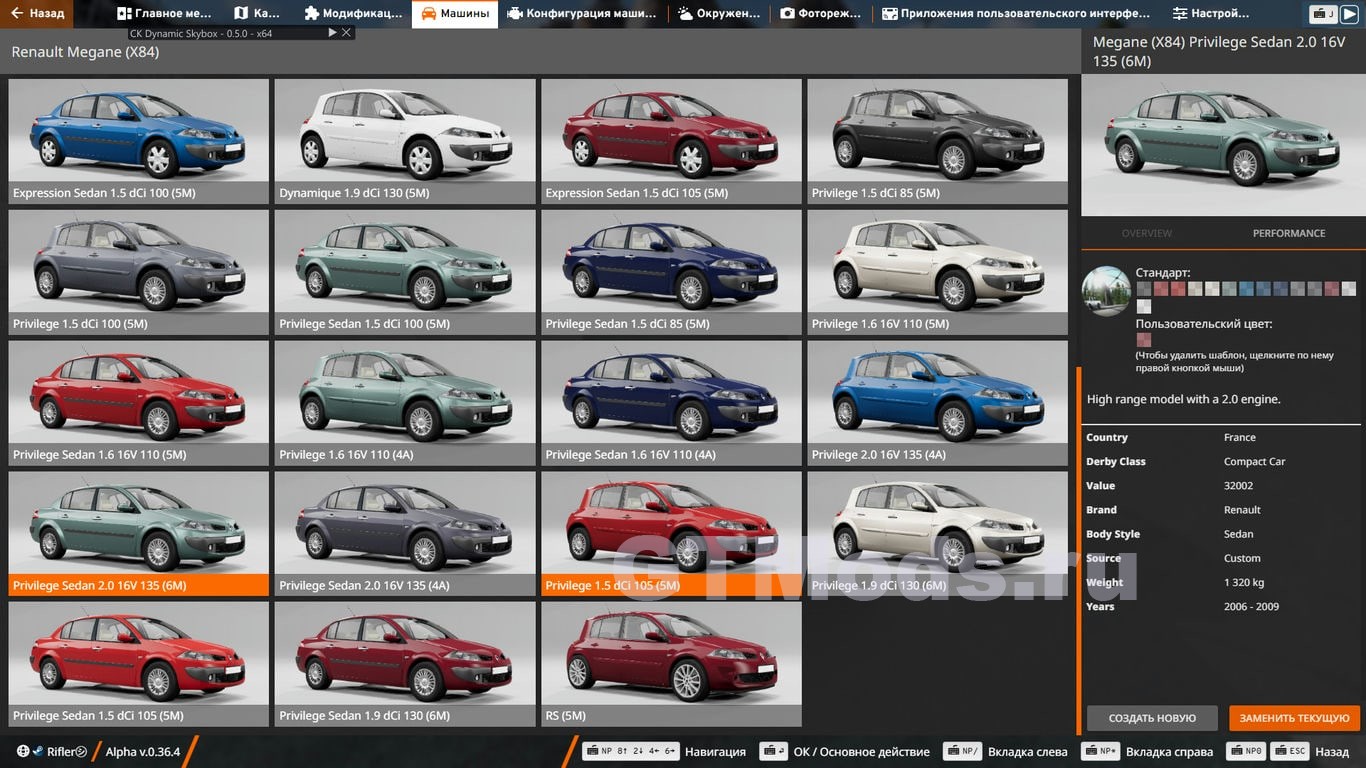
Task: Click the ESC Назад key hint
Action: 1309,752
